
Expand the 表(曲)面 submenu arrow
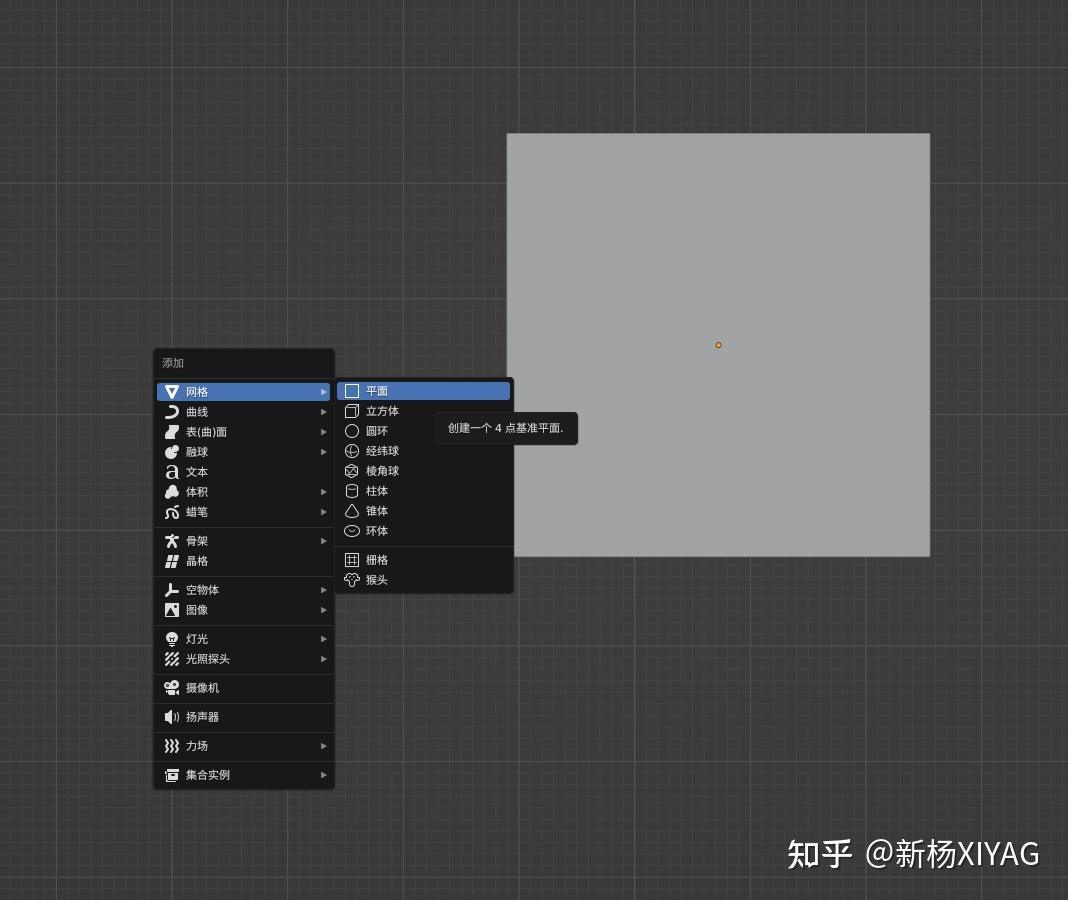pyautogui.click(x=324, y=432)
